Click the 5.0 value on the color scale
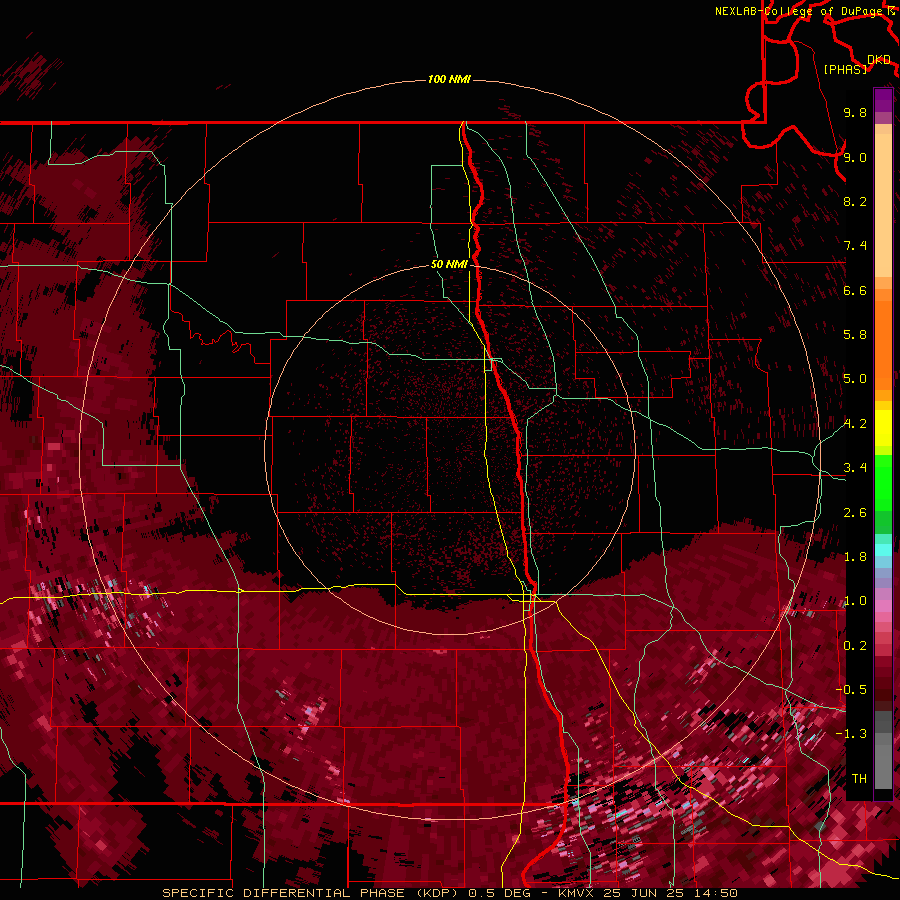The image size is (900, 900). pyautogui.click(x=855, y=379)
